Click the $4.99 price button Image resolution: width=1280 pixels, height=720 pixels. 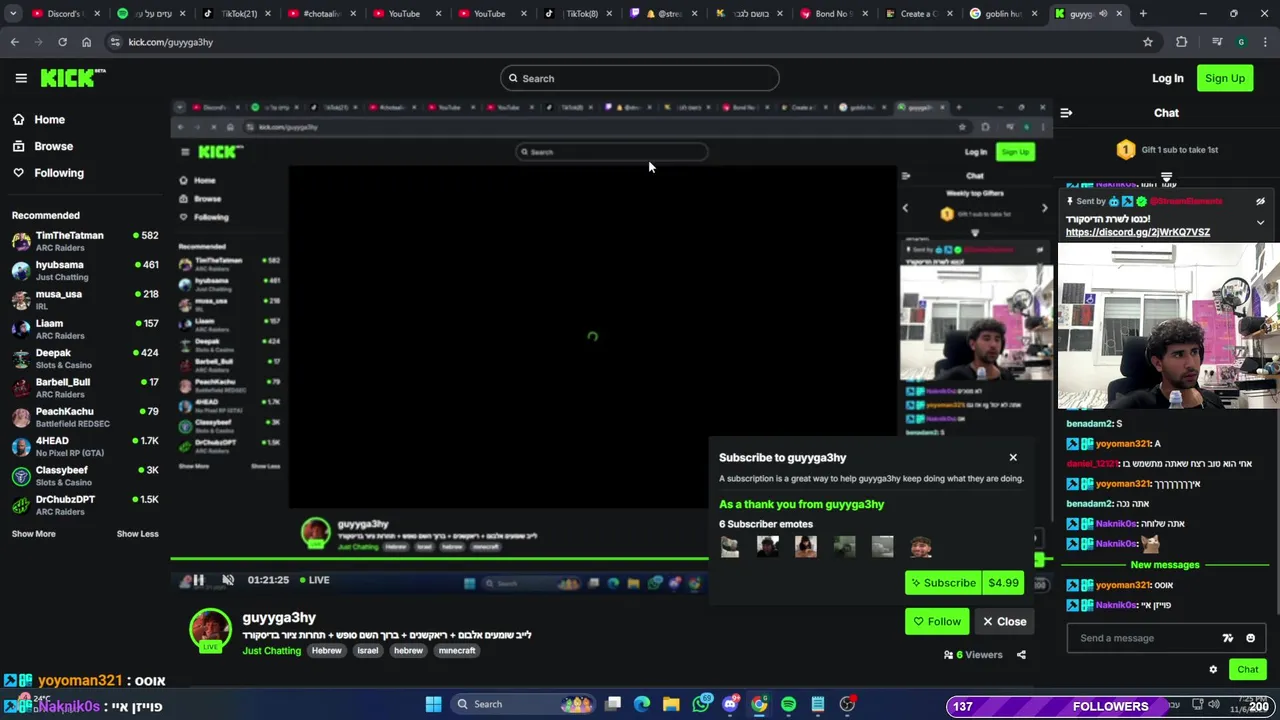tap(1003, 583)
